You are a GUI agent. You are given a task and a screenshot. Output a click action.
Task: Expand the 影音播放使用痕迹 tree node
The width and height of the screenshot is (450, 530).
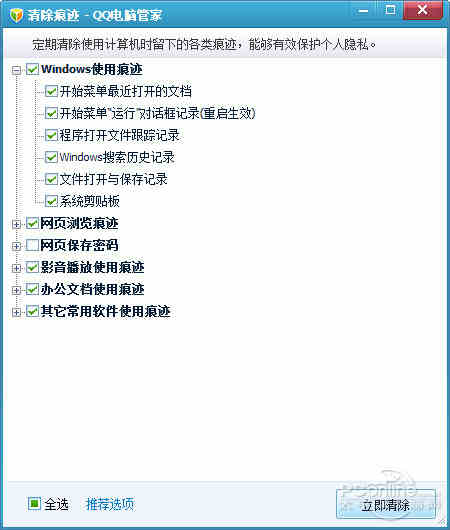pyautogui.click(x=16, y=268)
